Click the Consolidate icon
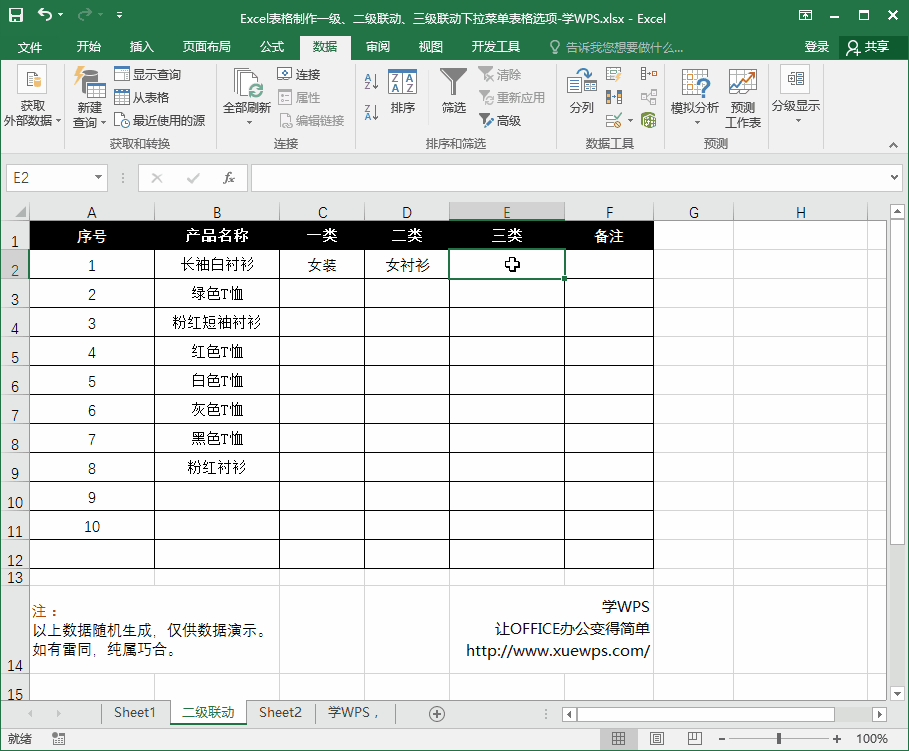Viewport: 909px width, 751px height. coord(649,74)
